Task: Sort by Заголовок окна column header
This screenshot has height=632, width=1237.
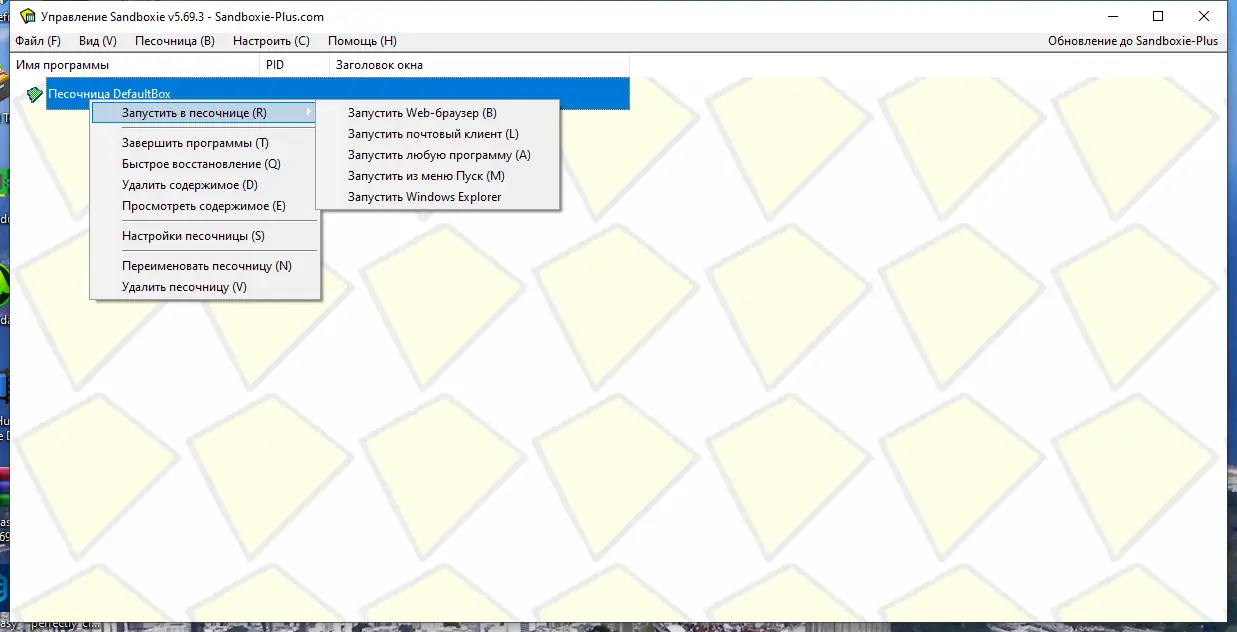Action: 480,65
